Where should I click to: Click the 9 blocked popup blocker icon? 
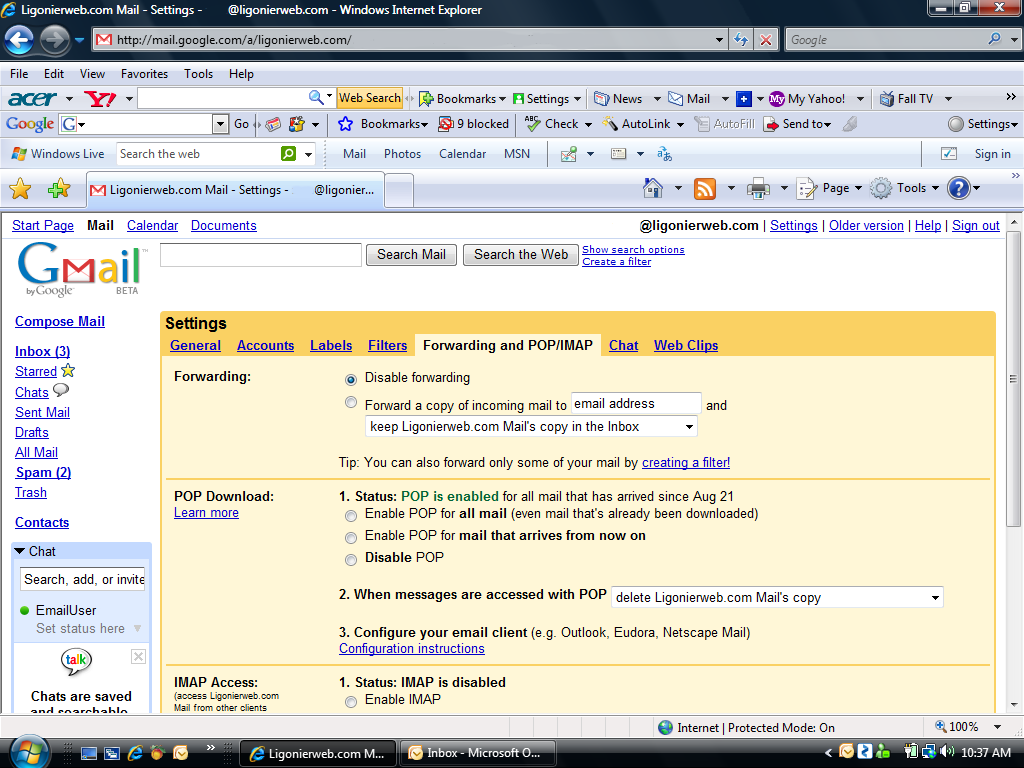click(x=445, y=124)
